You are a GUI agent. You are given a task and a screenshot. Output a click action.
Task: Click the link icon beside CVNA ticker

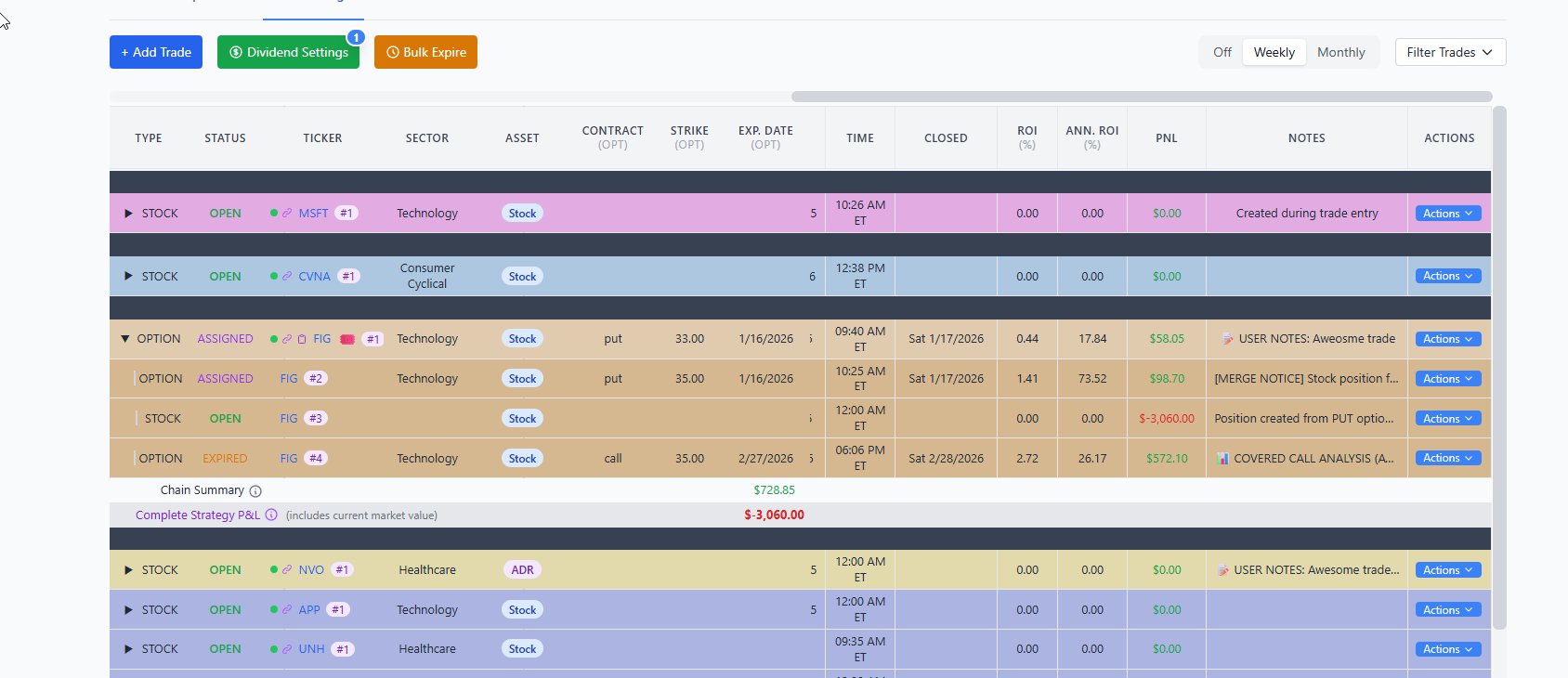(287, 277)
